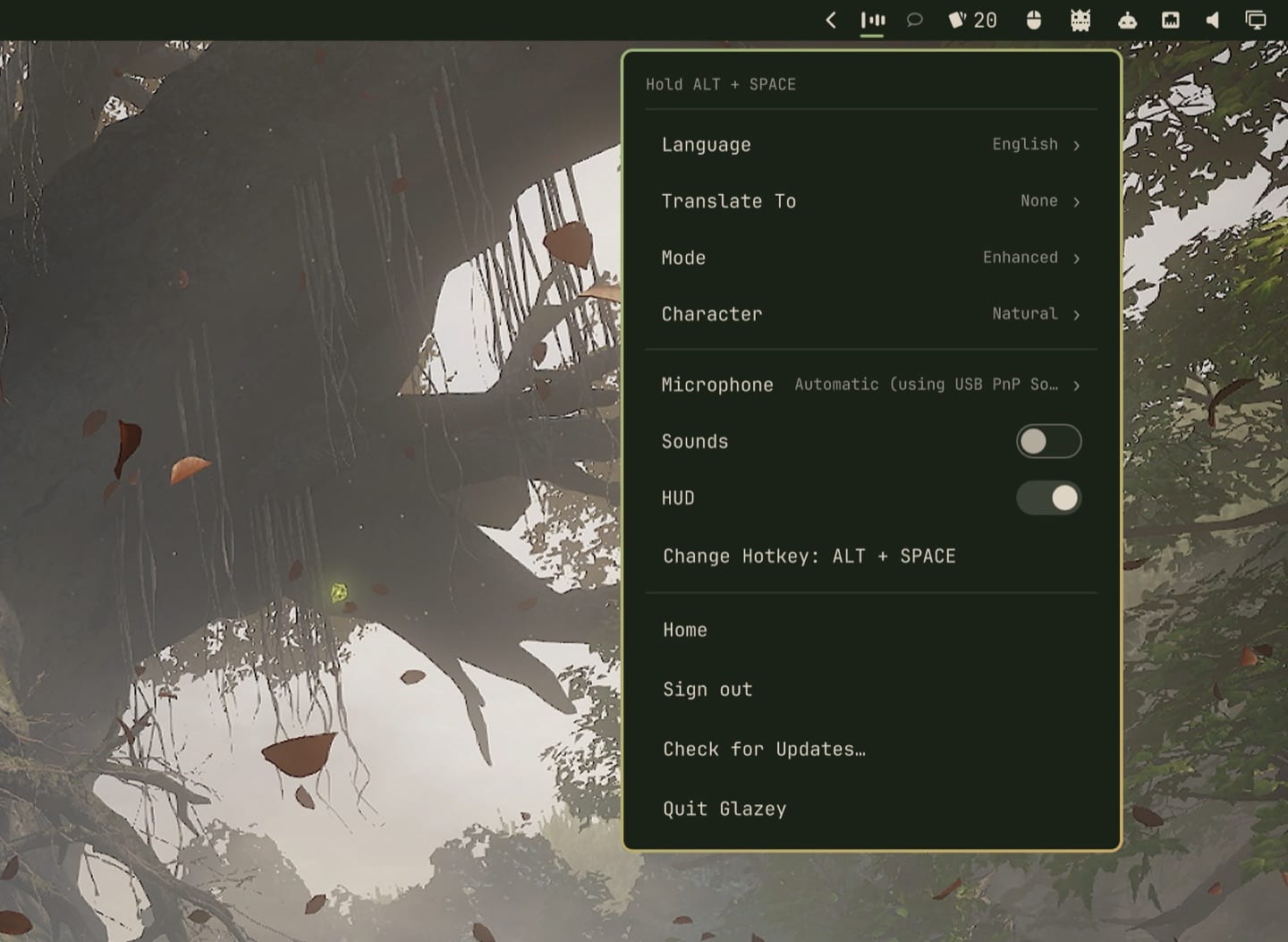This screenshot has height=942, width=1288.
Task: Click the Microphone label
Action: (x=717, y=385)
